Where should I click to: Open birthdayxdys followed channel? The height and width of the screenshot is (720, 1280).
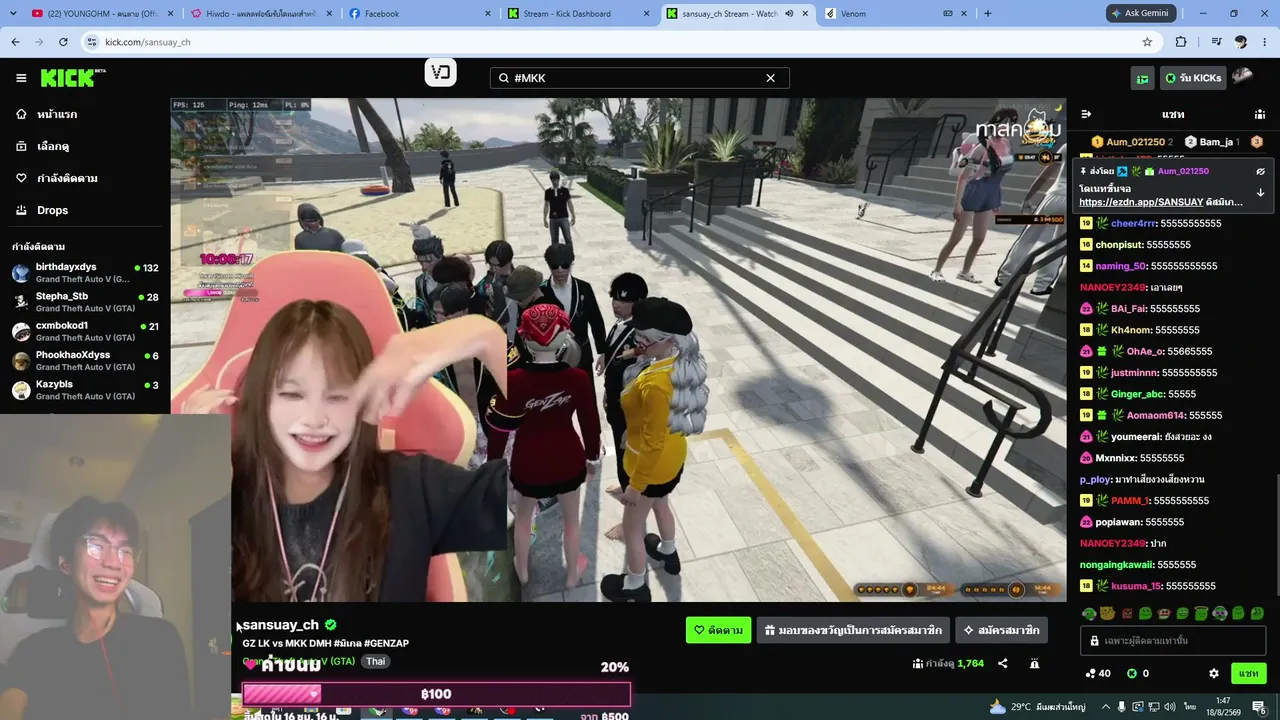[x=85, y=273]
